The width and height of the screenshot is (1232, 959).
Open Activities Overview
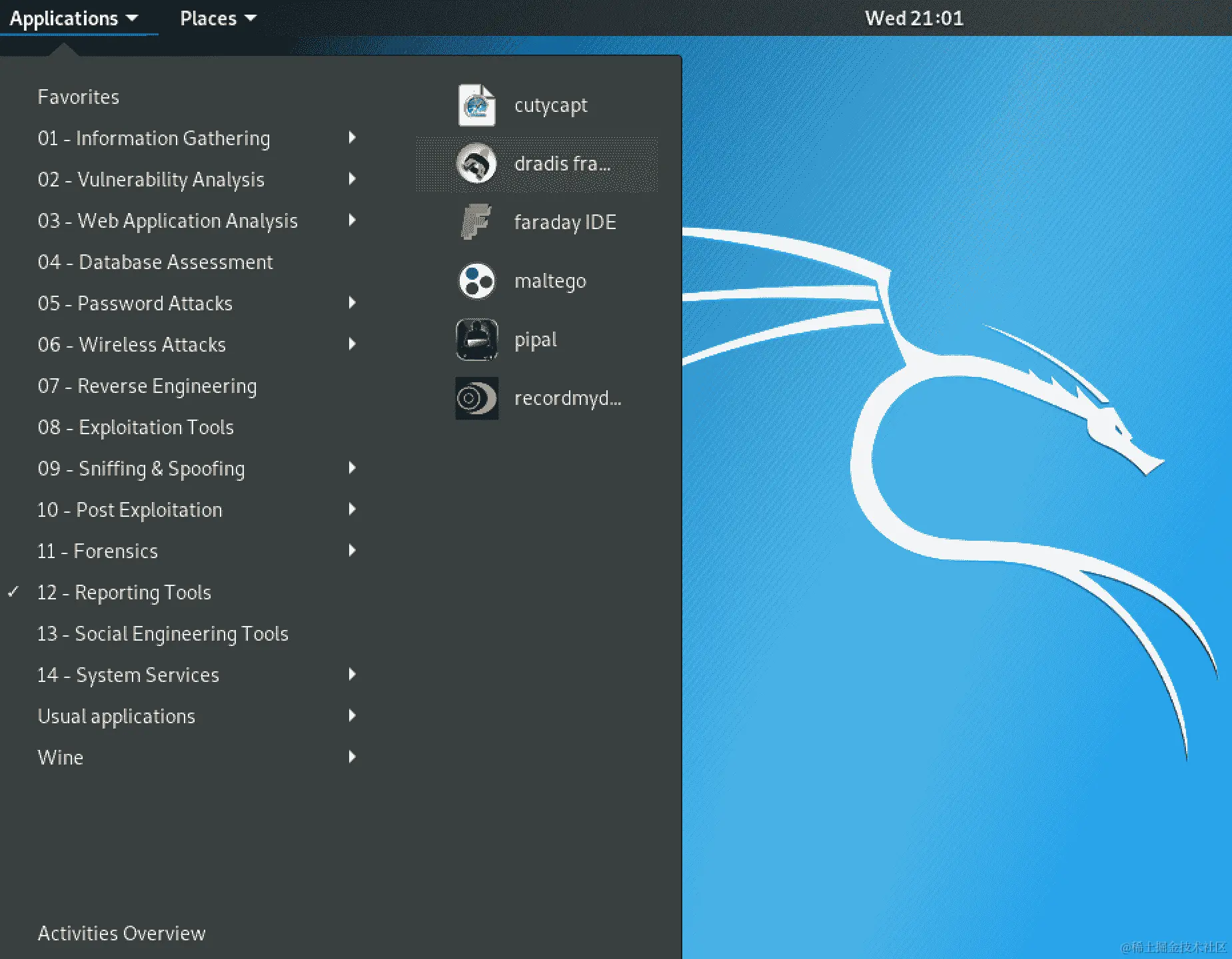pos(122,934)
